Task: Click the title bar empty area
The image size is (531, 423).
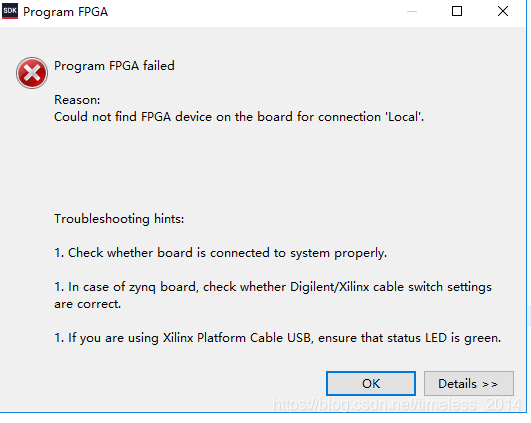Action: [x=254, y=12]
